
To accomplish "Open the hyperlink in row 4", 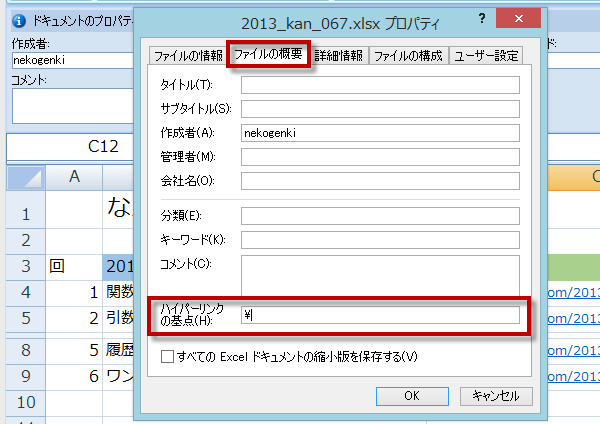I will [x=573, y=293].
